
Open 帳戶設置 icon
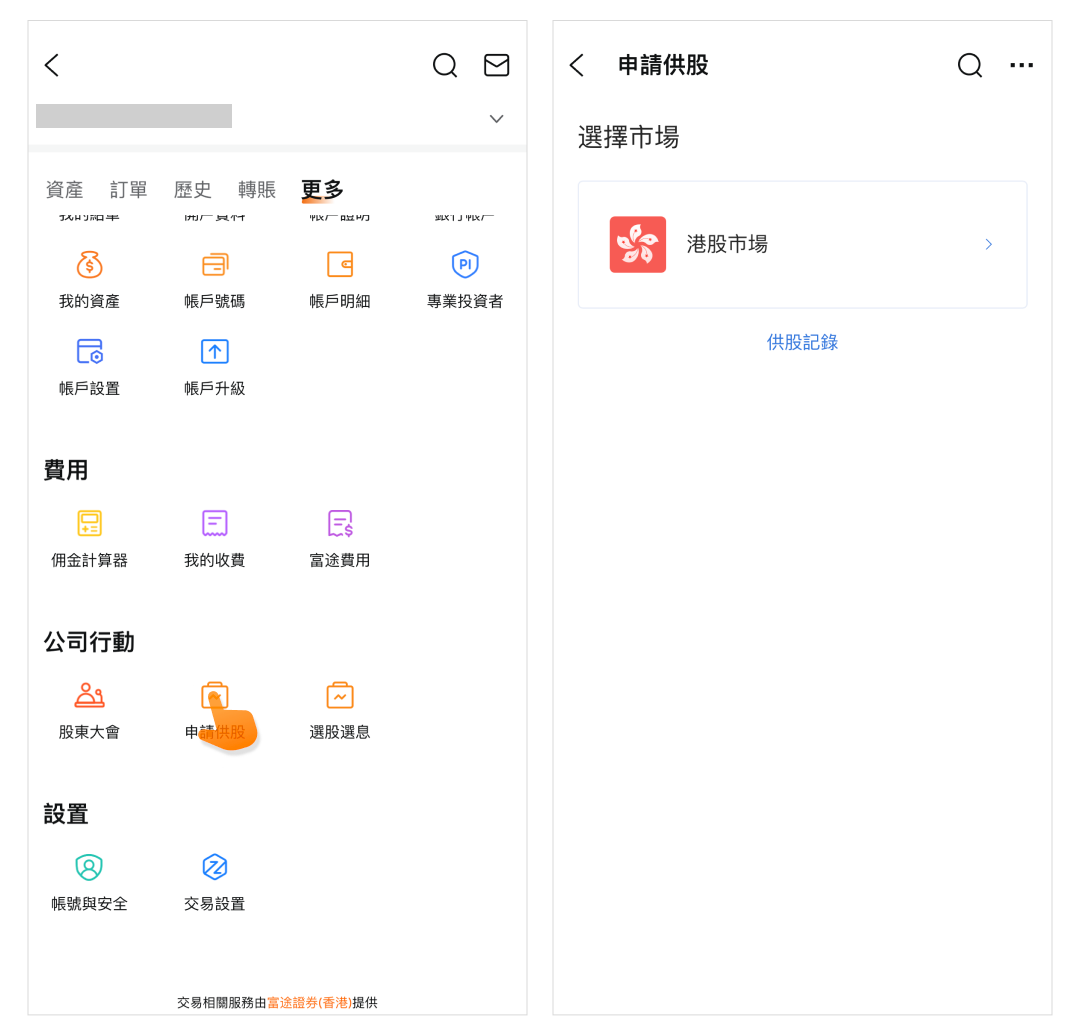89,352
